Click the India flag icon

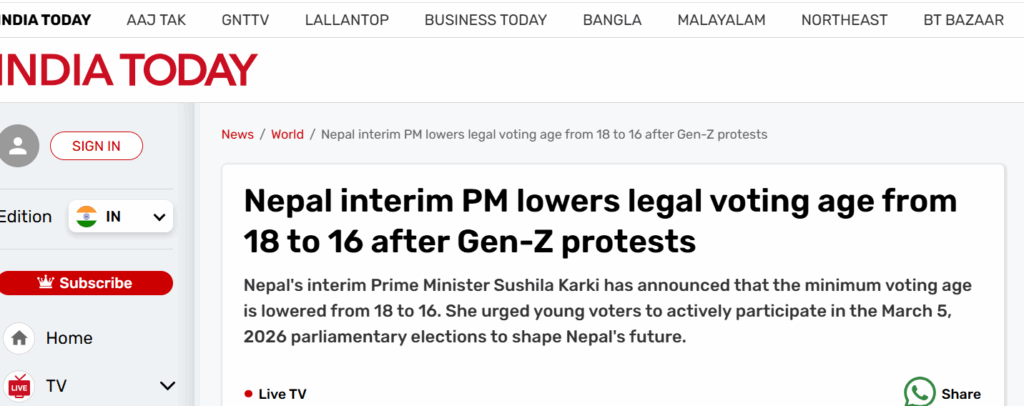point(86,216)
